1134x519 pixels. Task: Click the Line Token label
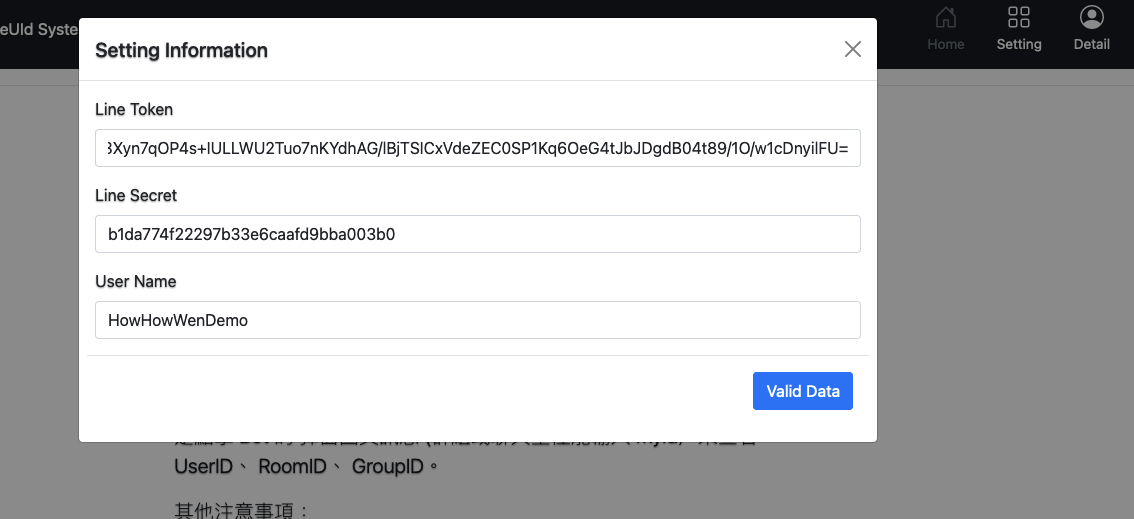[134, 110]
